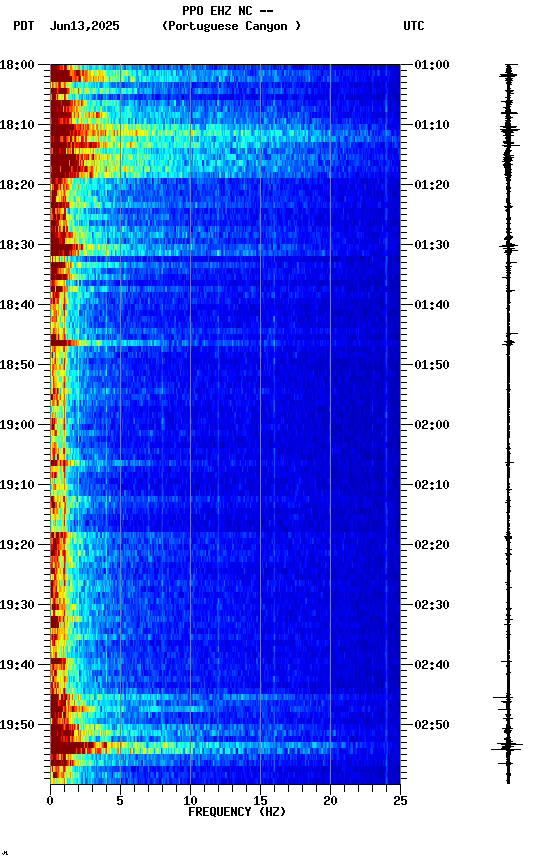552x864 pixels.
Task: Click the 'UTC' timezone label
Action: [x=414, y=26]
